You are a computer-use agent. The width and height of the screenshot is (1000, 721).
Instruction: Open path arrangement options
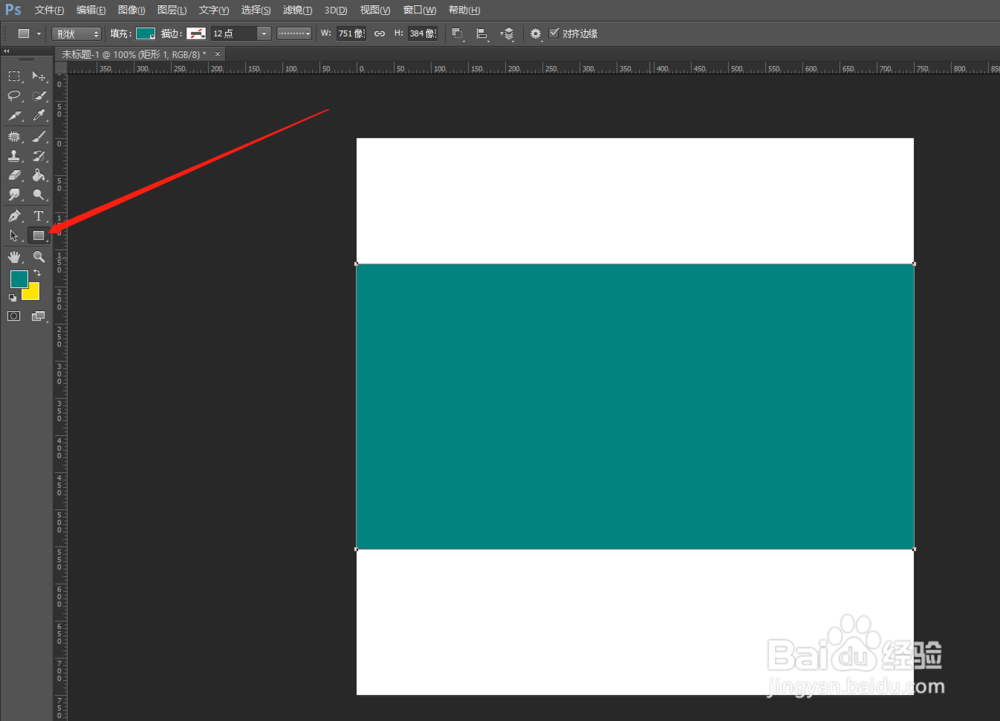tap(508, 34)
